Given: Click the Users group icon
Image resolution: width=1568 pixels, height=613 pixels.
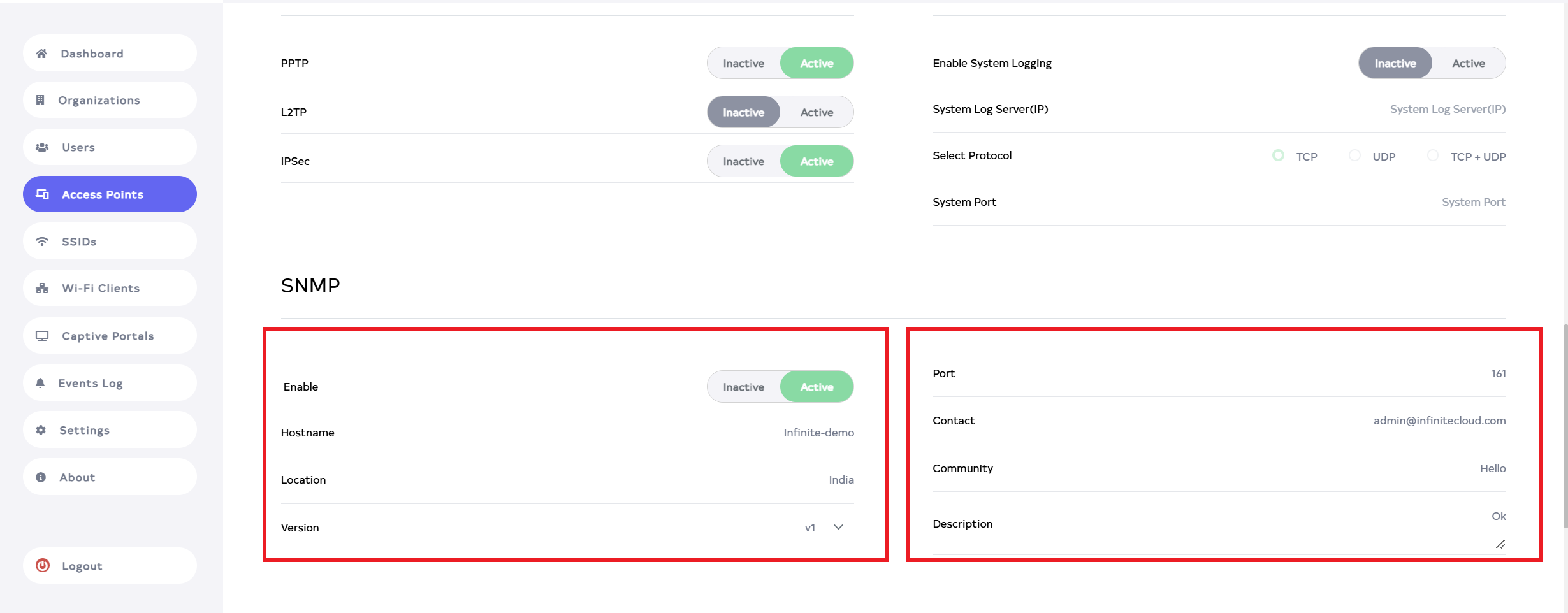Looking at the screenshot, I should [42, 147].
